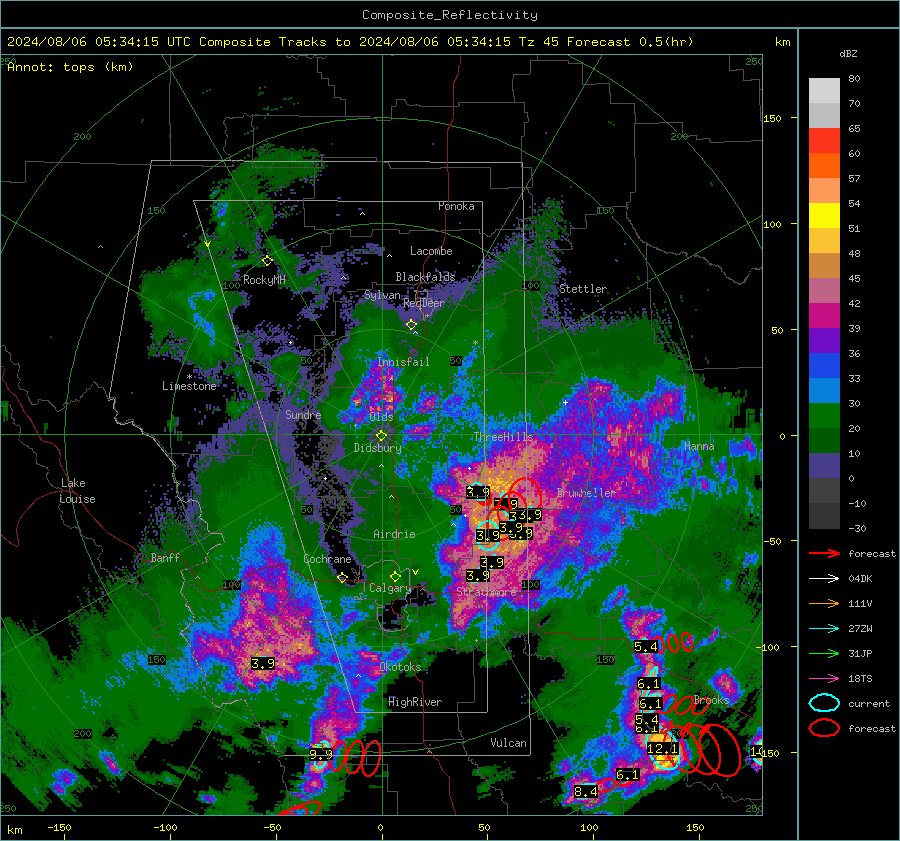Click the green swatch between 30 and 20

tap(824, 416)
